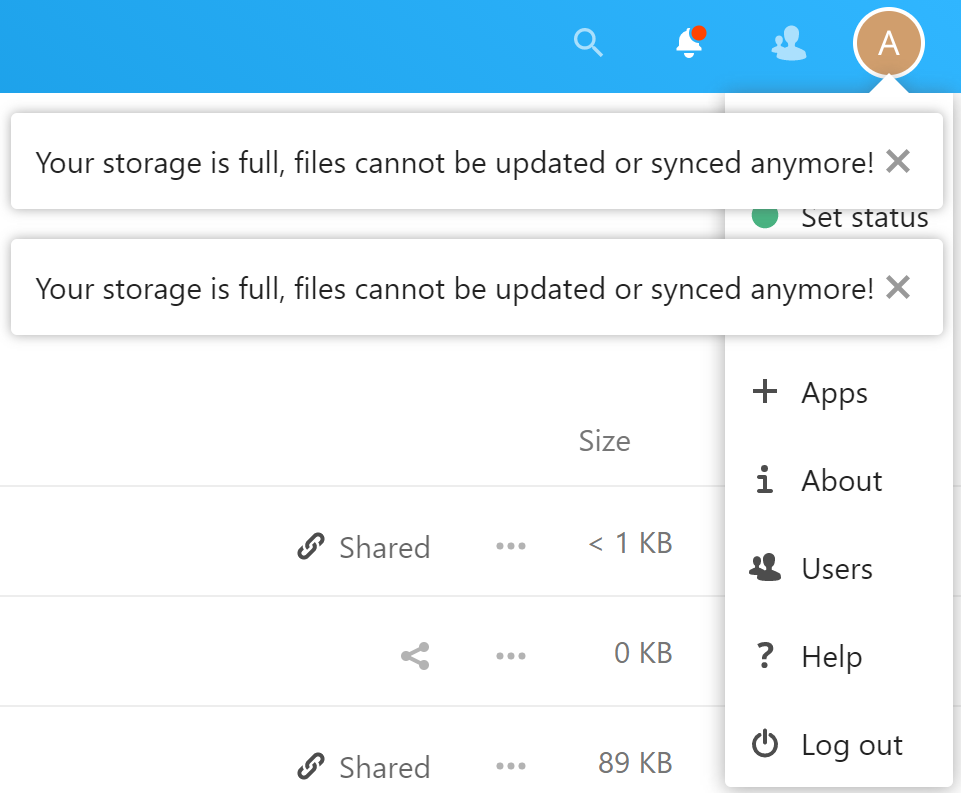Click Shared link on the < 1 KB row
This screenshot has width=961, height=793.
point(365,547)
